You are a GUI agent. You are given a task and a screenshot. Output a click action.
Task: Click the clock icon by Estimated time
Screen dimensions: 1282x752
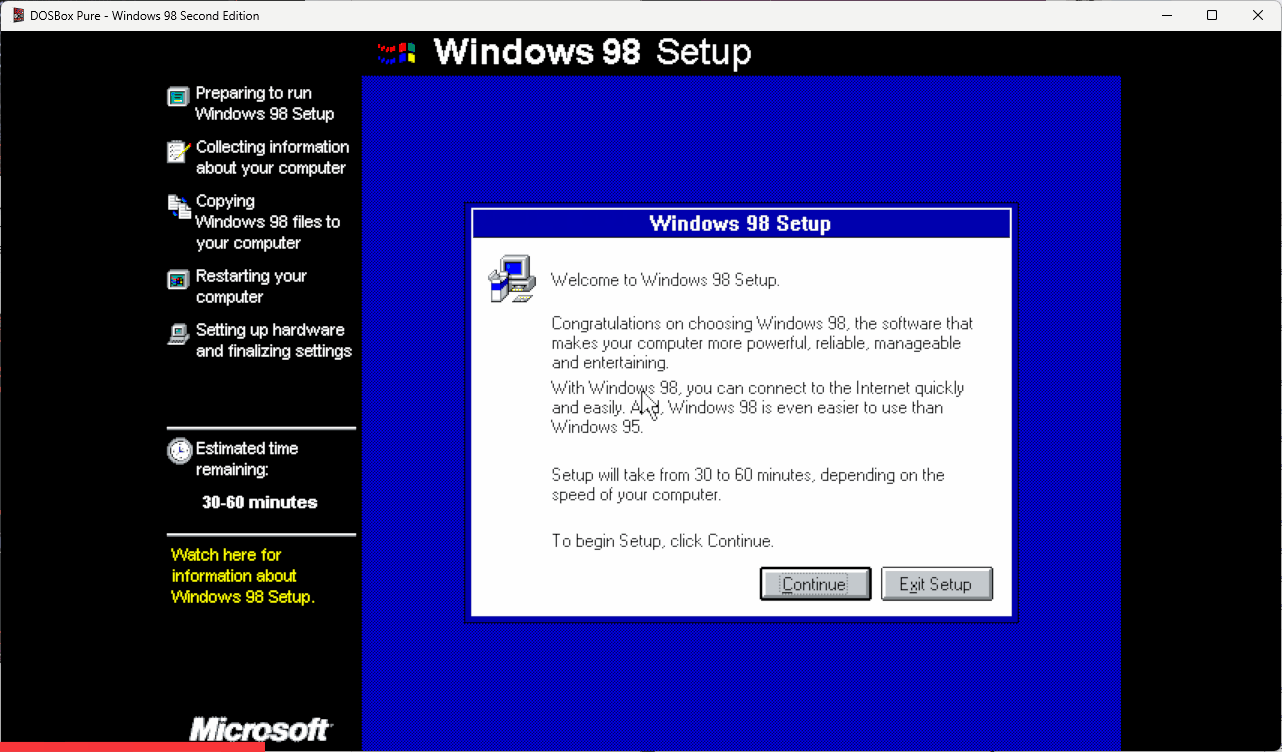[179, 451]
